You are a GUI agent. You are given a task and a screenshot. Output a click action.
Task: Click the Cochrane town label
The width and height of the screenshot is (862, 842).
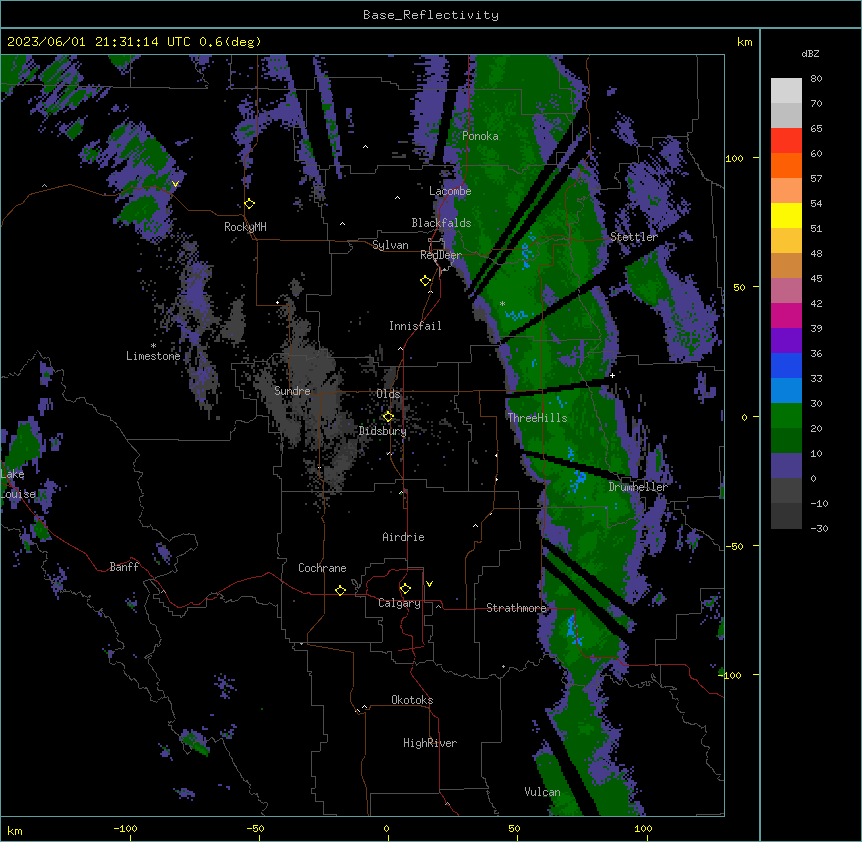pyautogui.click(x=322, y=568)
